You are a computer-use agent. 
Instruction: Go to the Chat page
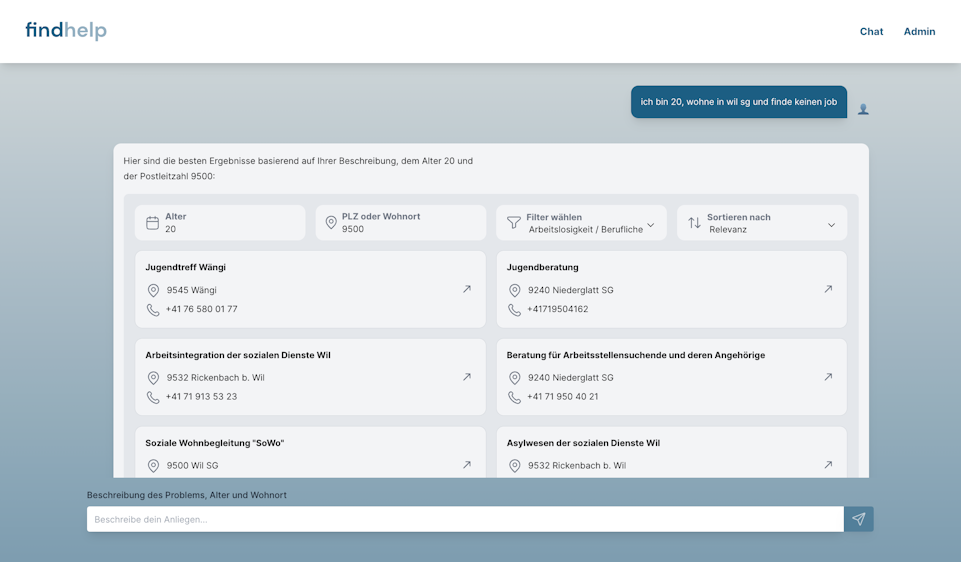tap(871, 31)
